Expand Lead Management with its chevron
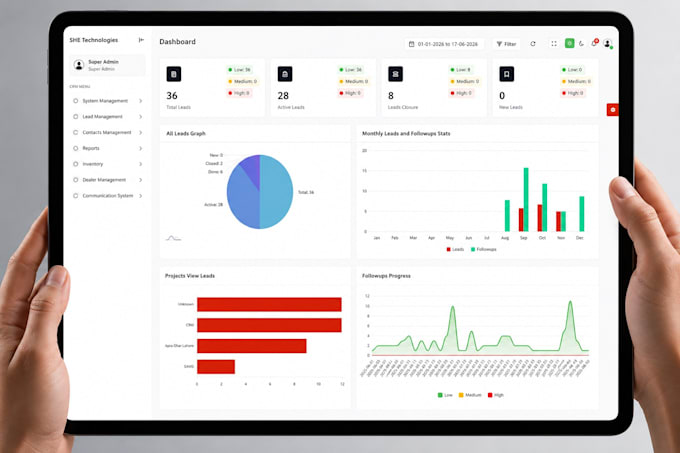Viewport: 680px width, 453px height. point(141,117)
